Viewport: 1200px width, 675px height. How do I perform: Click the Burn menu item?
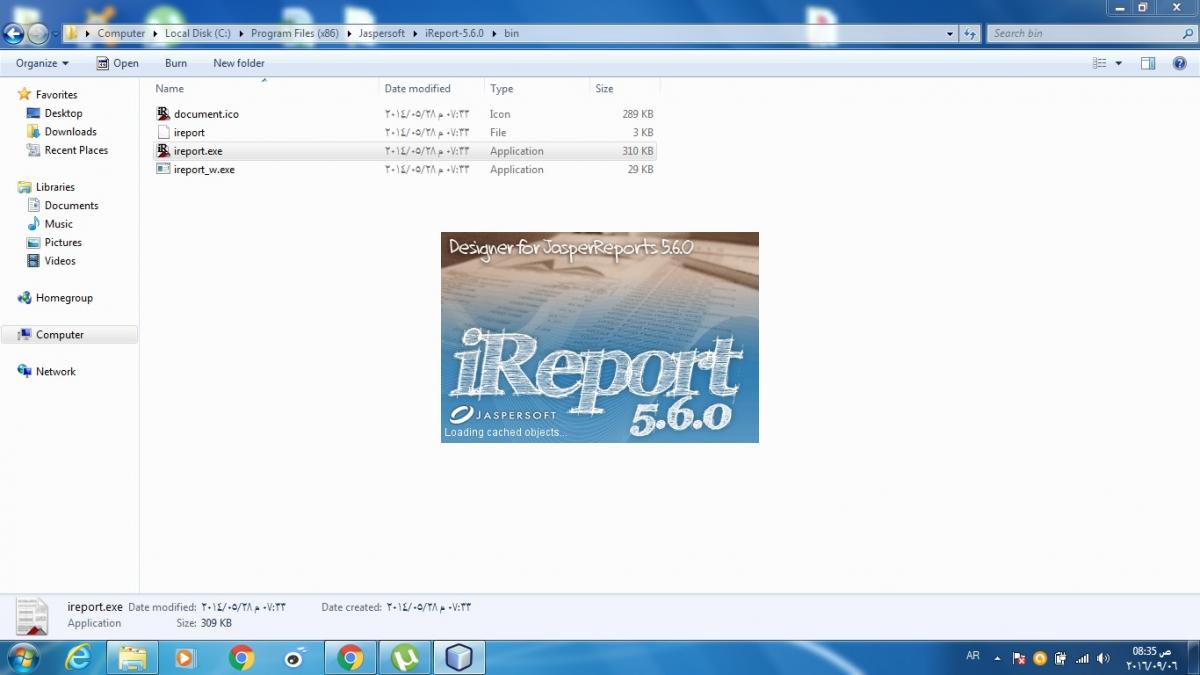pos(175,63)
